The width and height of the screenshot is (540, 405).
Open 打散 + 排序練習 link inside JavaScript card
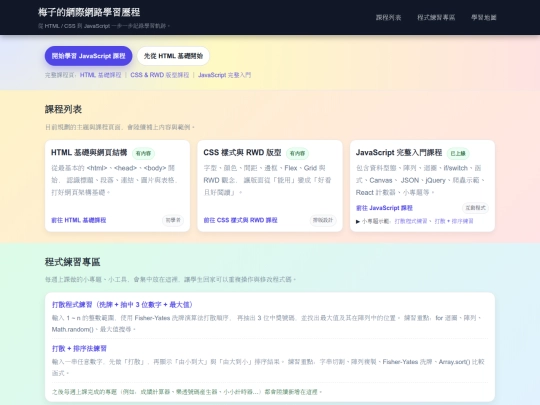tap(454, 221)
